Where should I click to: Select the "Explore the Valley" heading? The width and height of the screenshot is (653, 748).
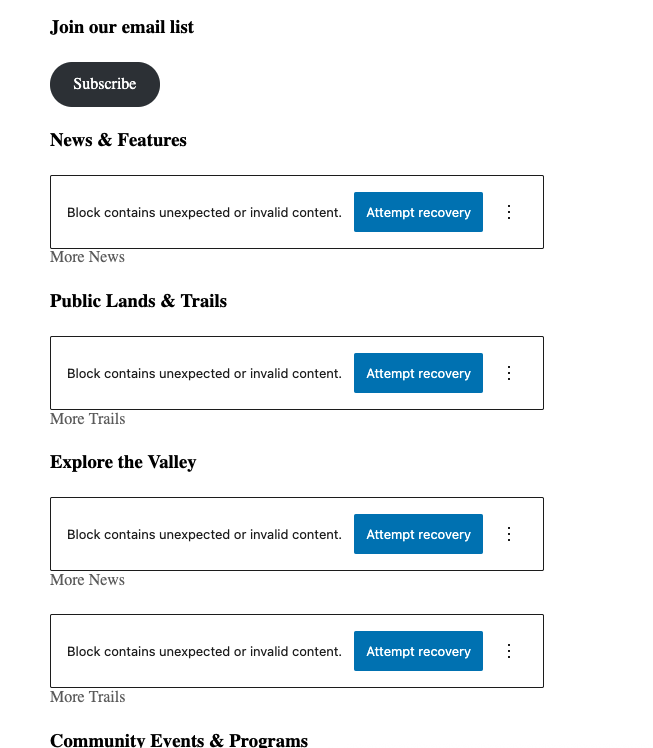pyautogui.click(x=123, y=462)
